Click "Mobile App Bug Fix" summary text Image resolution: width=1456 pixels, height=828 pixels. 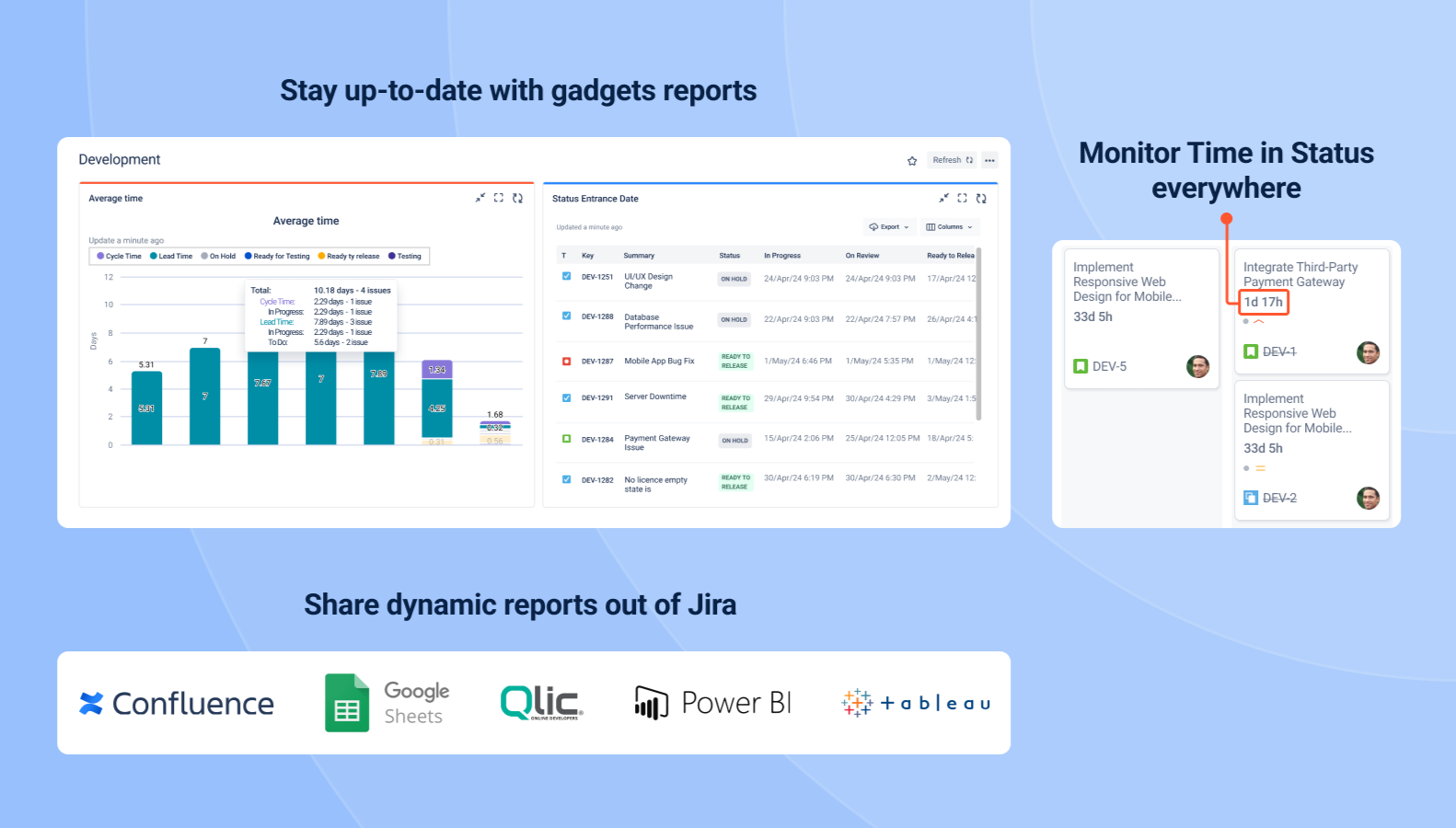tap(659, 361)
